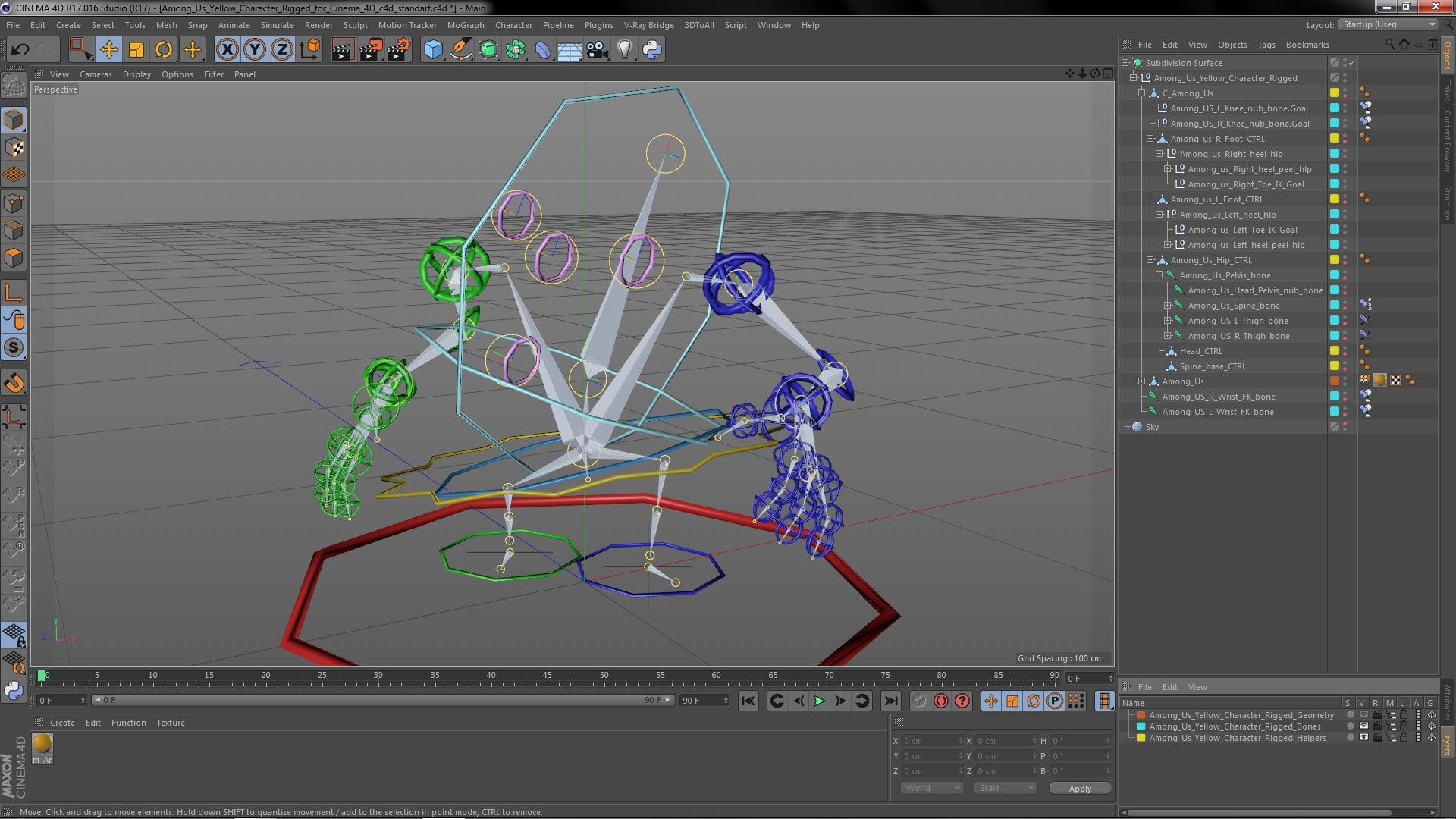Open the Simulate menu

coord(277,25)
